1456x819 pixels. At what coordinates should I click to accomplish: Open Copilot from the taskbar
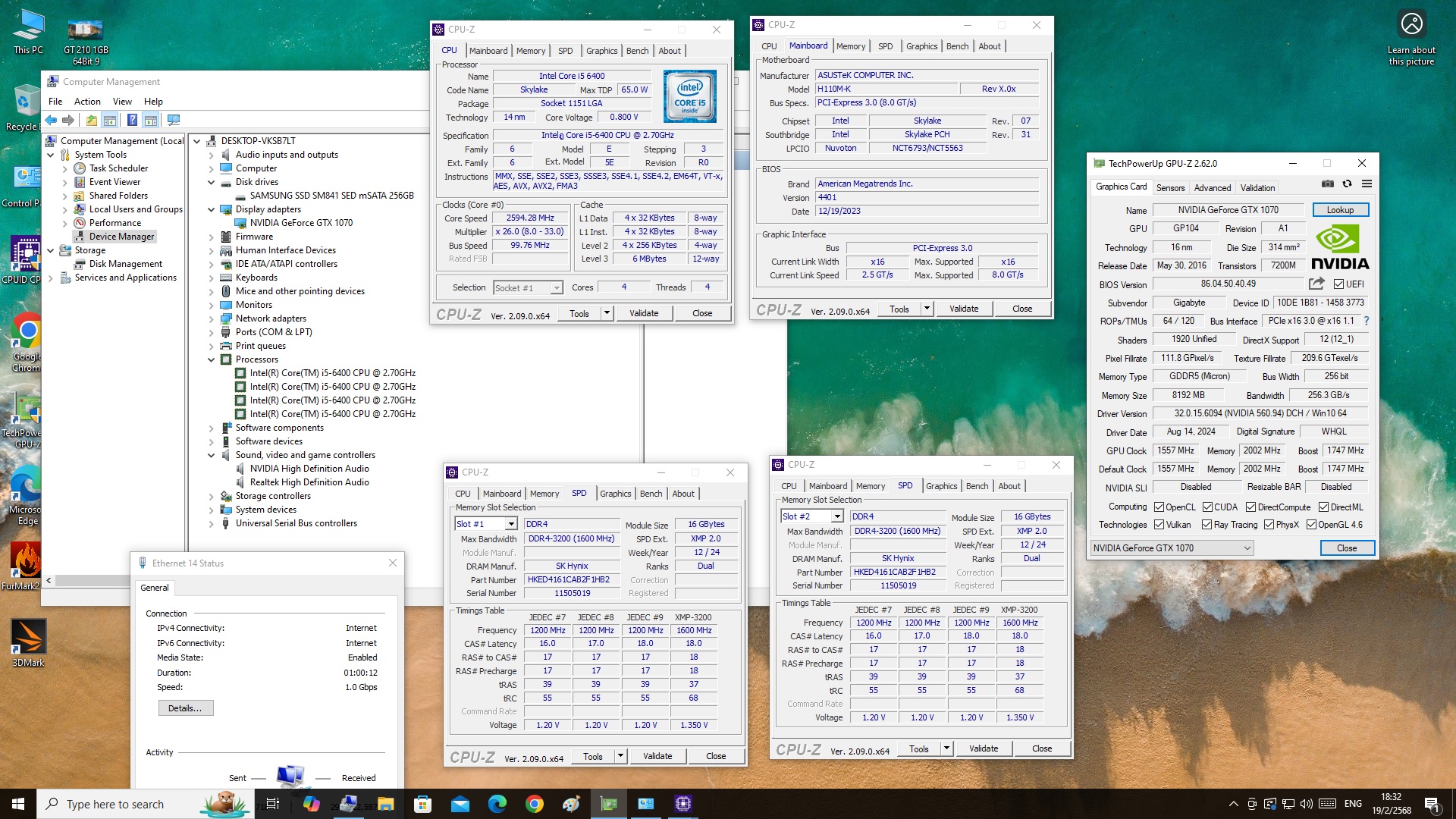point(311,804)
